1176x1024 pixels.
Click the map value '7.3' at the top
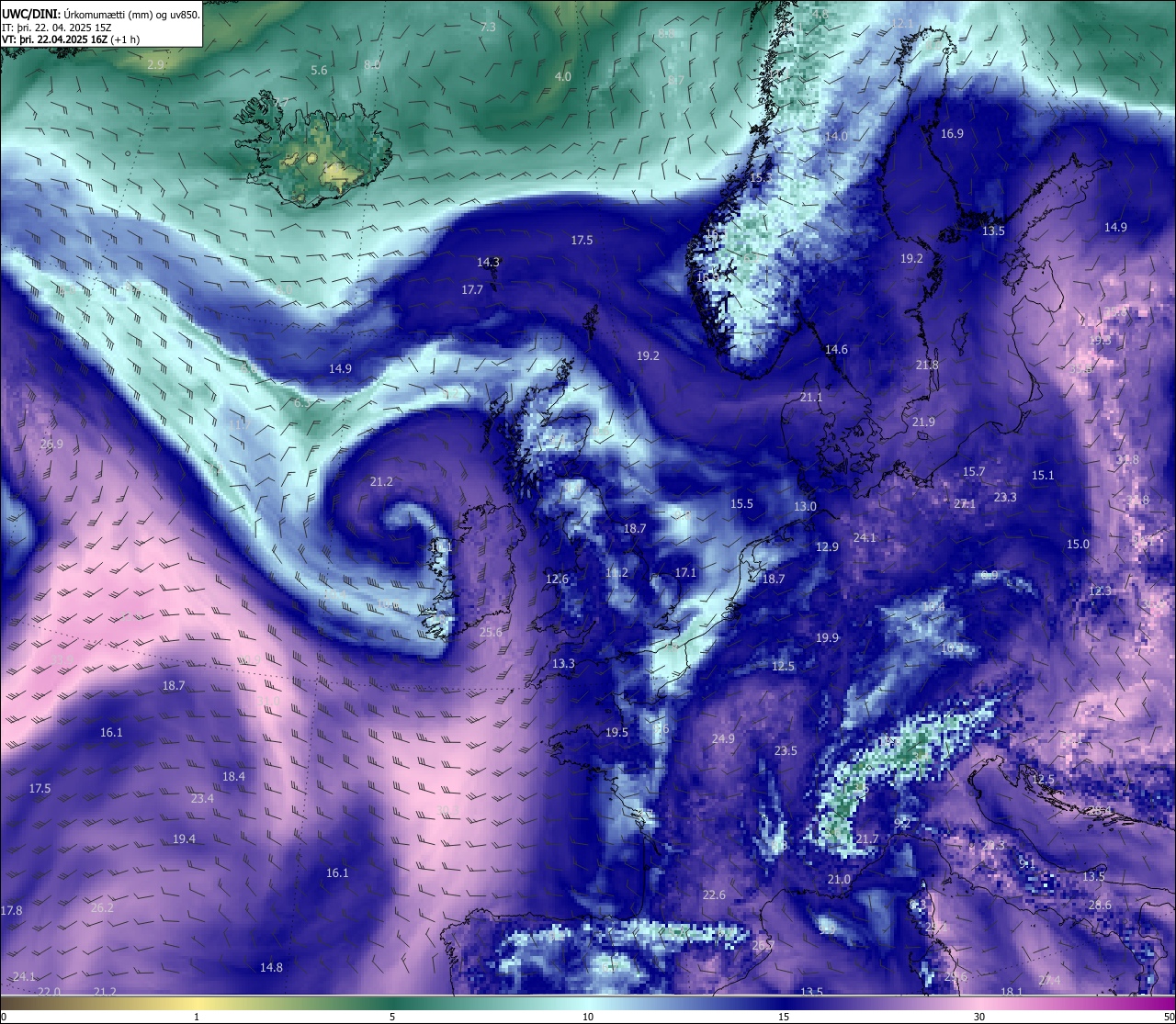(488, 28)
